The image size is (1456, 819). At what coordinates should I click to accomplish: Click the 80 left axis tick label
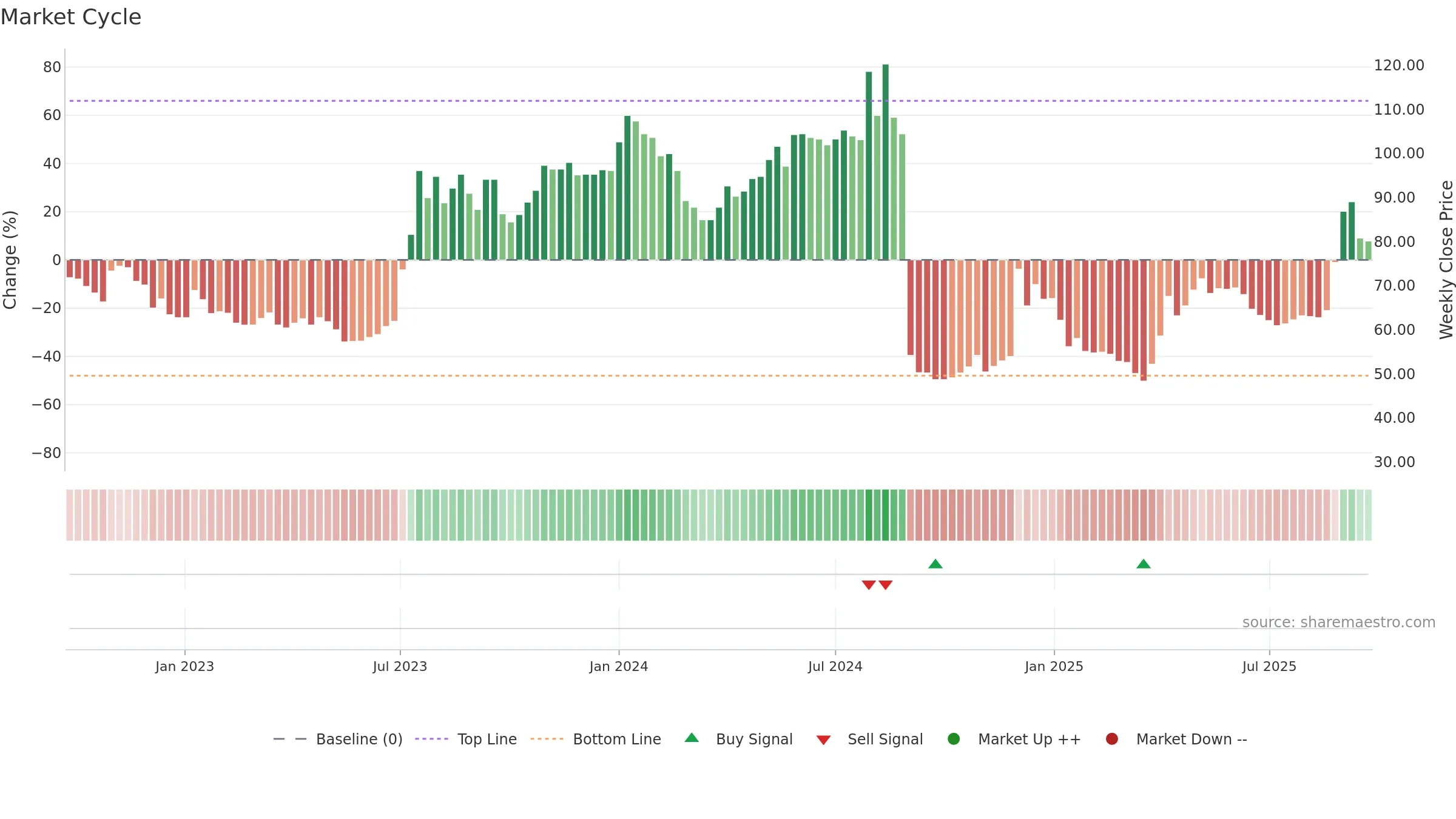52,67
